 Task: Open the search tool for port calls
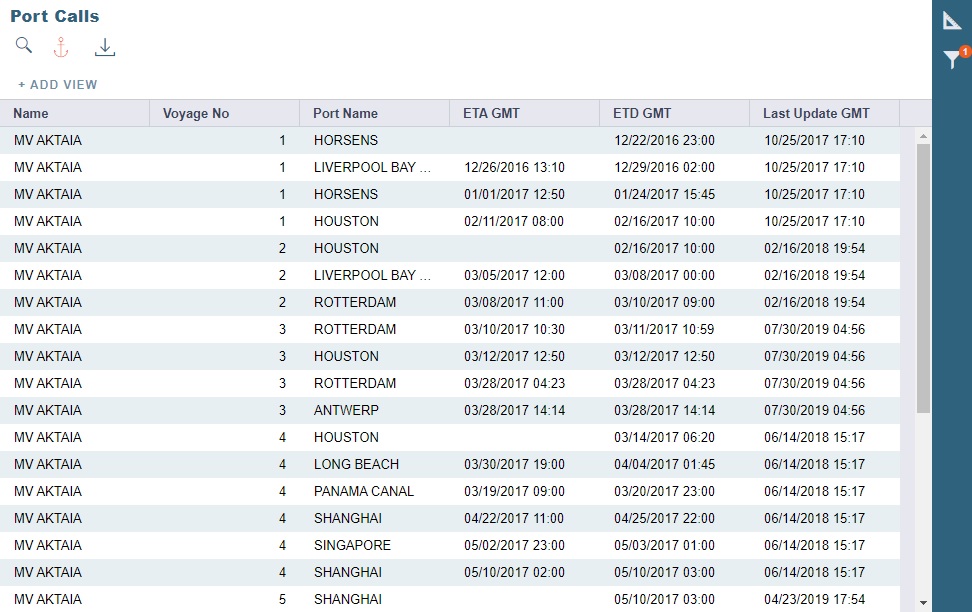pos(23,45)
